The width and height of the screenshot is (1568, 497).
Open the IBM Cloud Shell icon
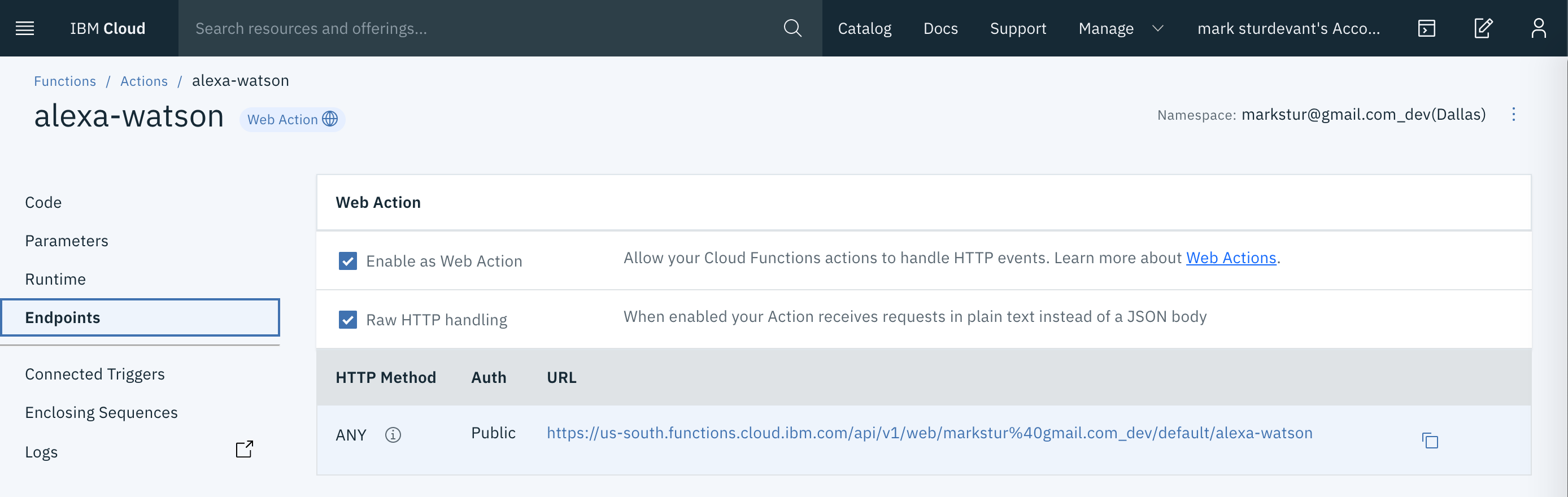click(1426, 28)
